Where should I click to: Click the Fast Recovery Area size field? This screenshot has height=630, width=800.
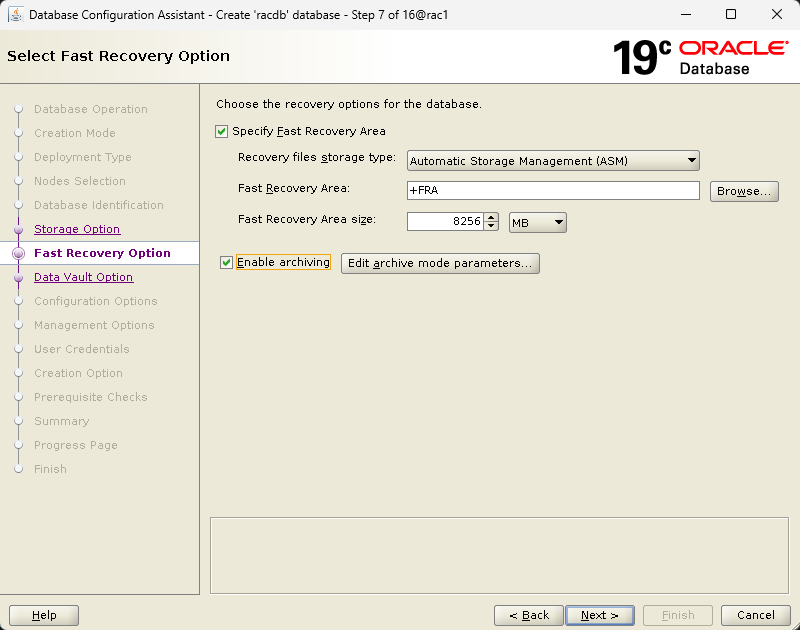pyautogui.click(x=445, y=221)
